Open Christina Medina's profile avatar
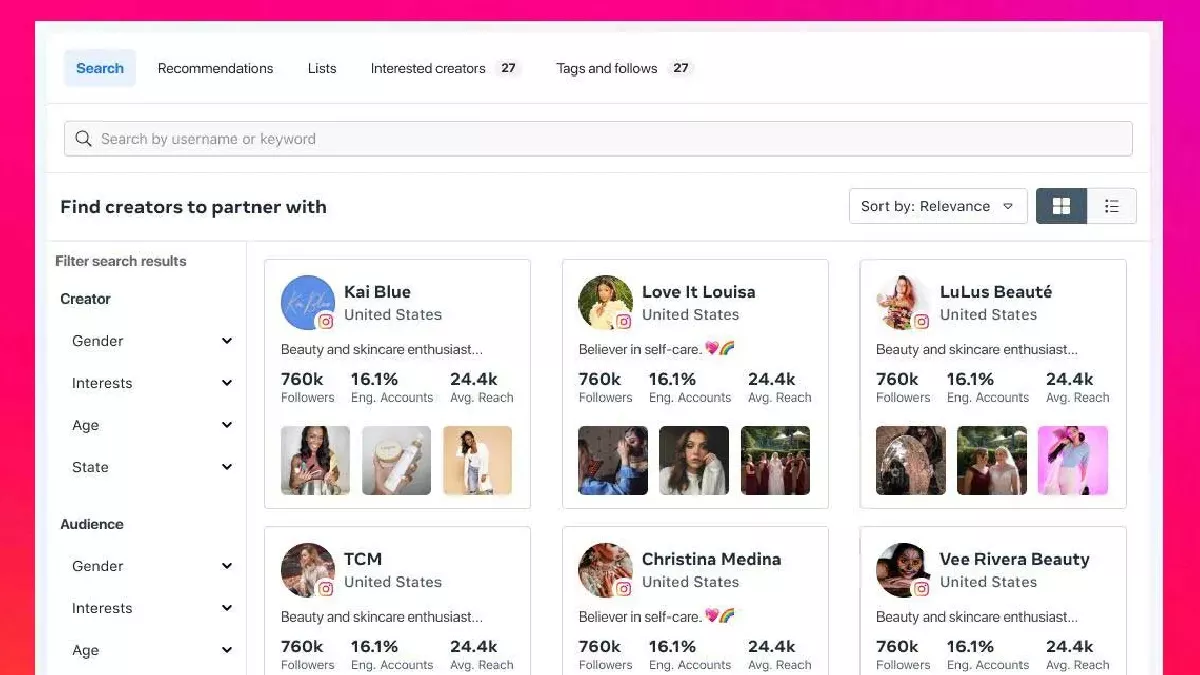1200x675 pixels. pyautogui.click(x=605, y=570)
